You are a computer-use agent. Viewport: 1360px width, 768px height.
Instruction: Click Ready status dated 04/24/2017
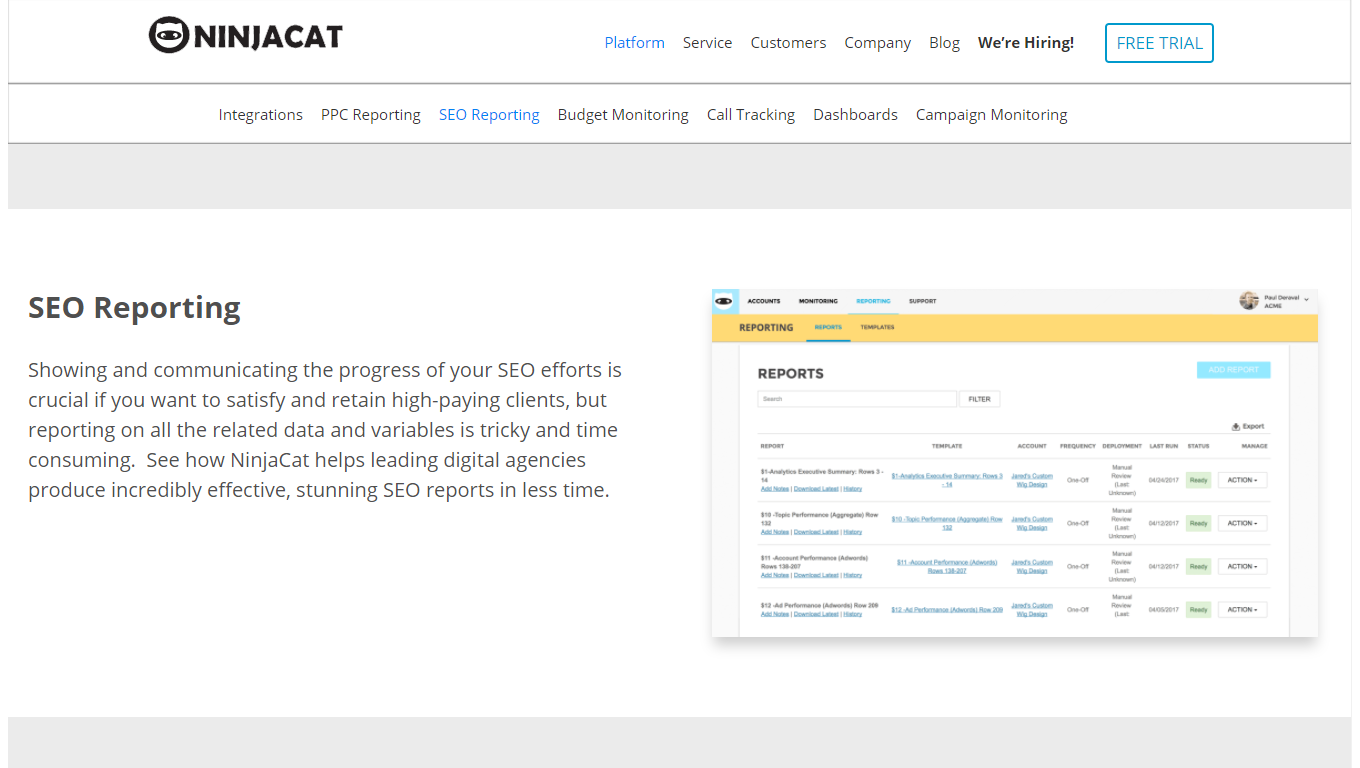[x=1198, y=480]
